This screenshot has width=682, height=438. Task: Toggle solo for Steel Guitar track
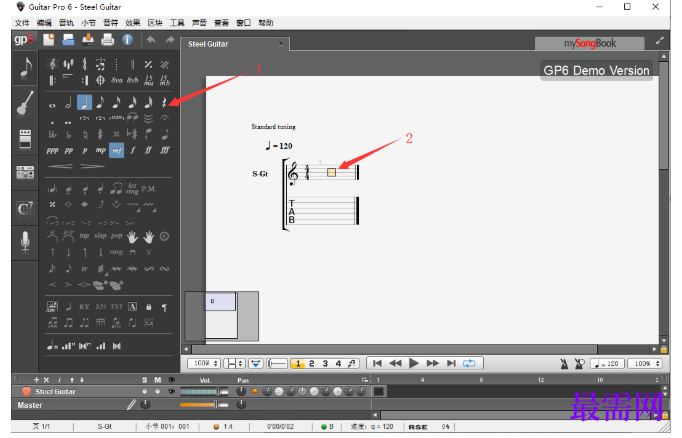[x=144, y=391]
